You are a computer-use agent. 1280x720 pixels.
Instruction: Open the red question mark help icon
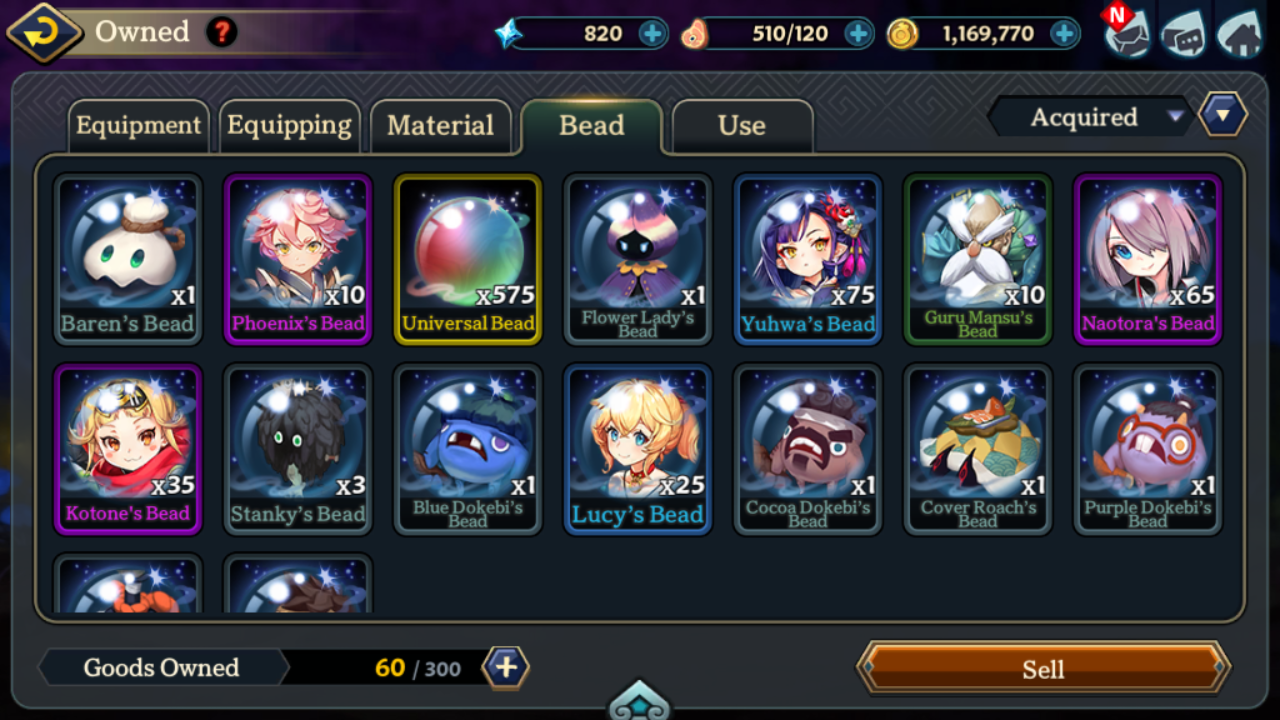[x=222, y=32]
